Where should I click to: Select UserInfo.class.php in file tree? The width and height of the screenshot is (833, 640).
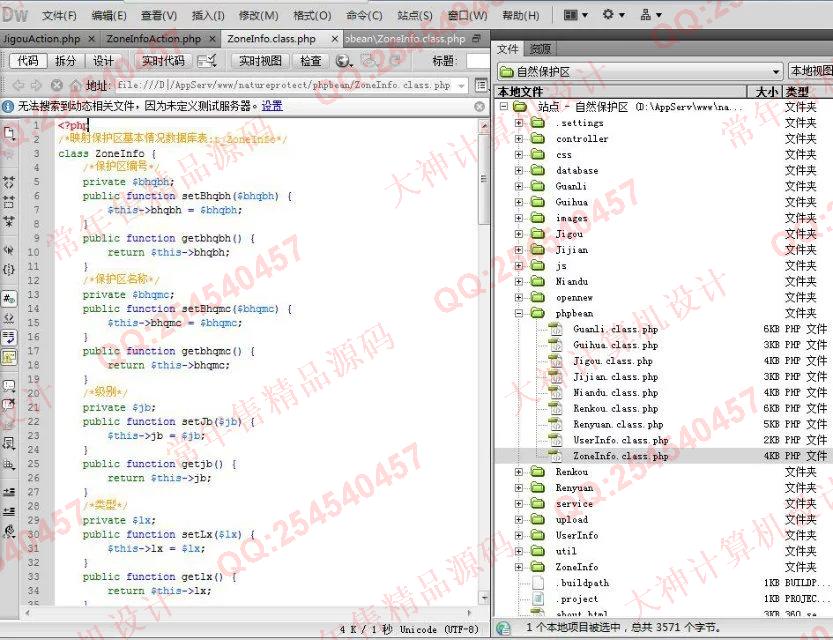pyautogui.click(x=620, y=440)
